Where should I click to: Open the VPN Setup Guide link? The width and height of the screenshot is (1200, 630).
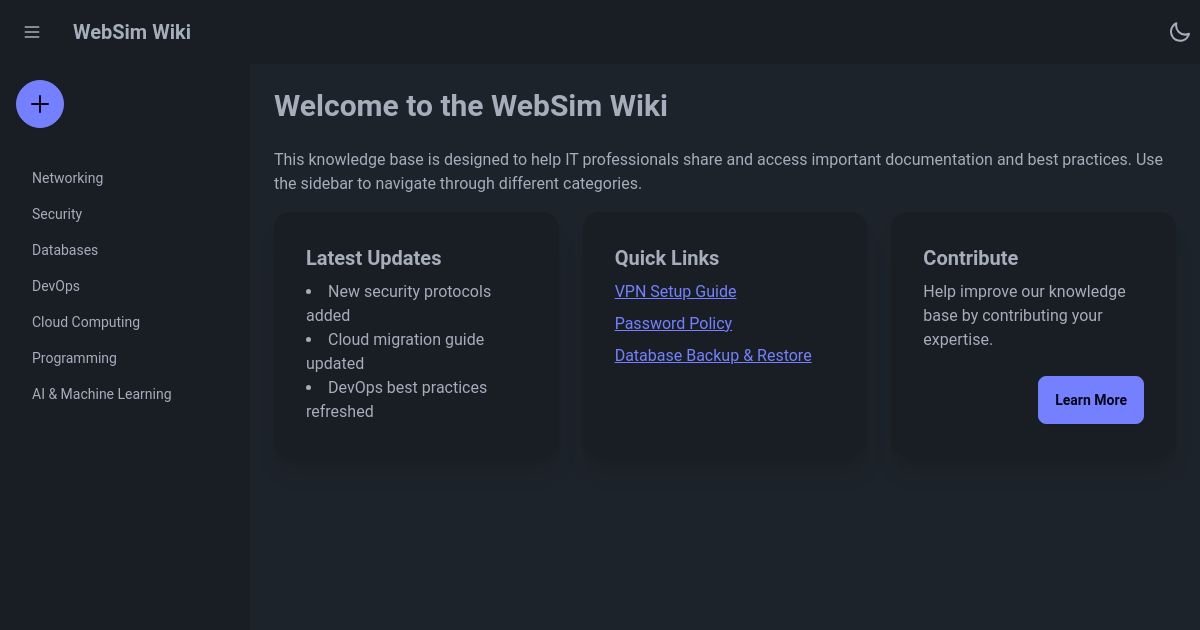coord(675,291)
